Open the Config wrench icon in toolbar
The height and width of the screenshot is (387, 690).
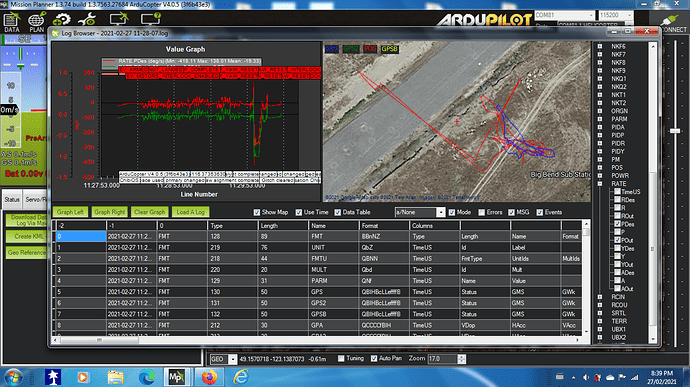(x=87, y=20)
